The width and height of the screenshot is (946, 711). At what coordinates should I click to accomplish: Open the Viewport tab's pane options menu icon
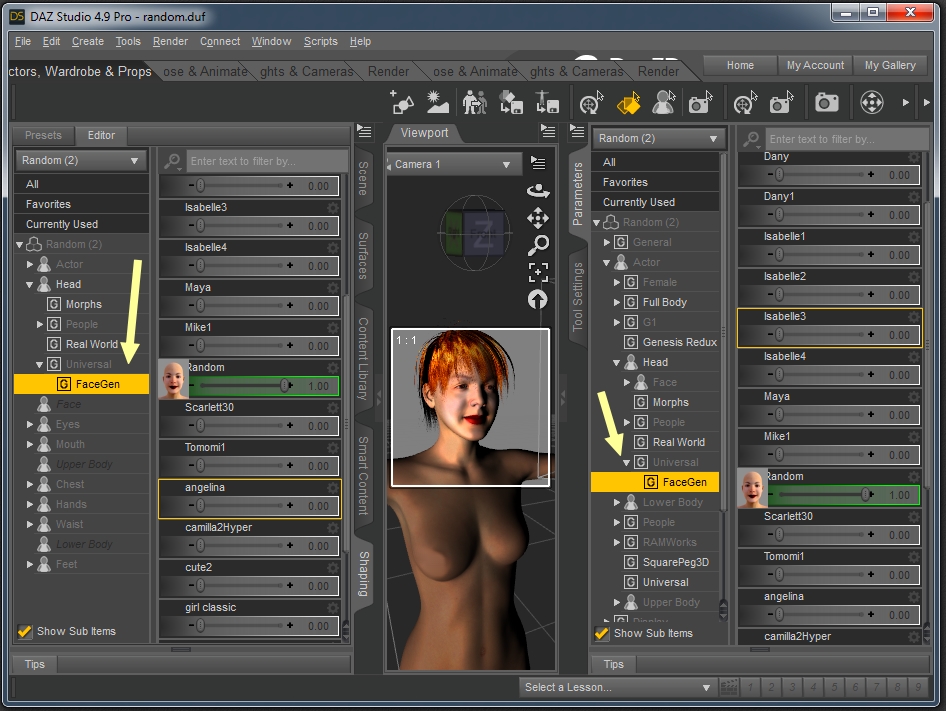pos(548,131)
